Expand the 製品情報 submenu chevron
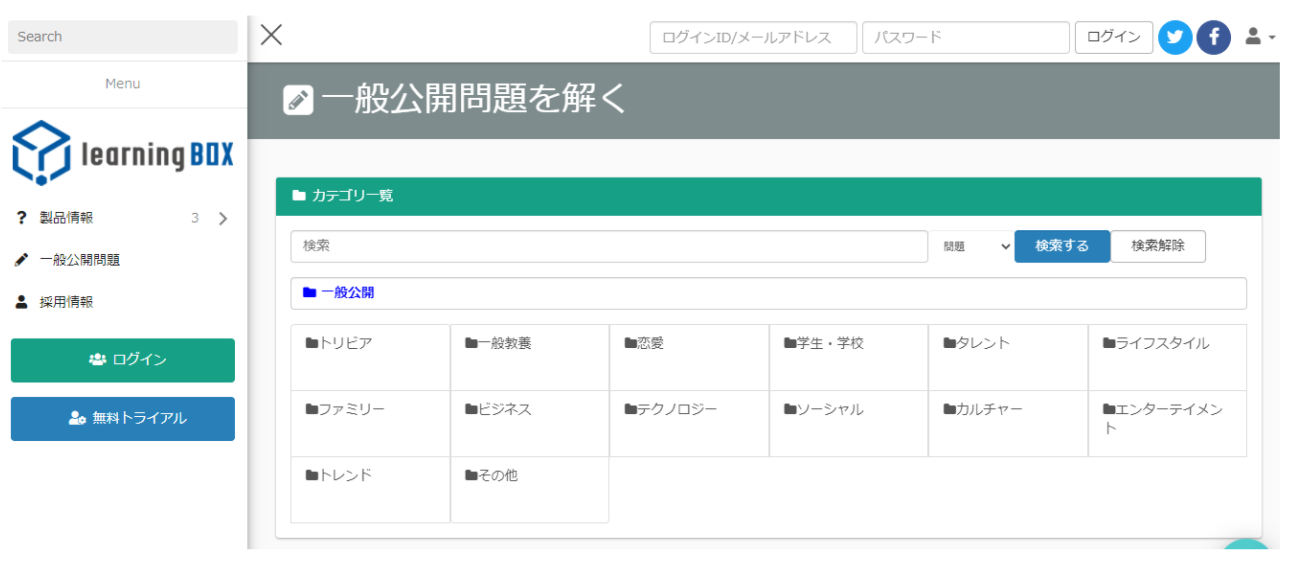 223,218
